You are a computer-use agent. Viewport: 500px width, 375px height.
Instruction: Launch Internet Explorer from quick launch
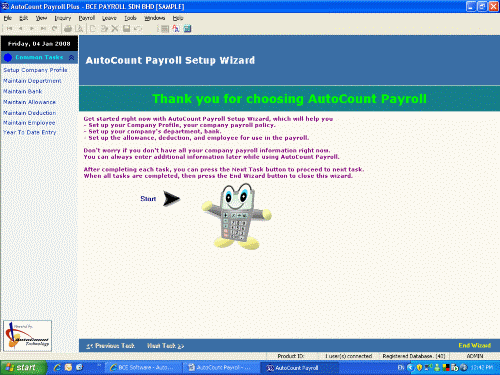57,367
